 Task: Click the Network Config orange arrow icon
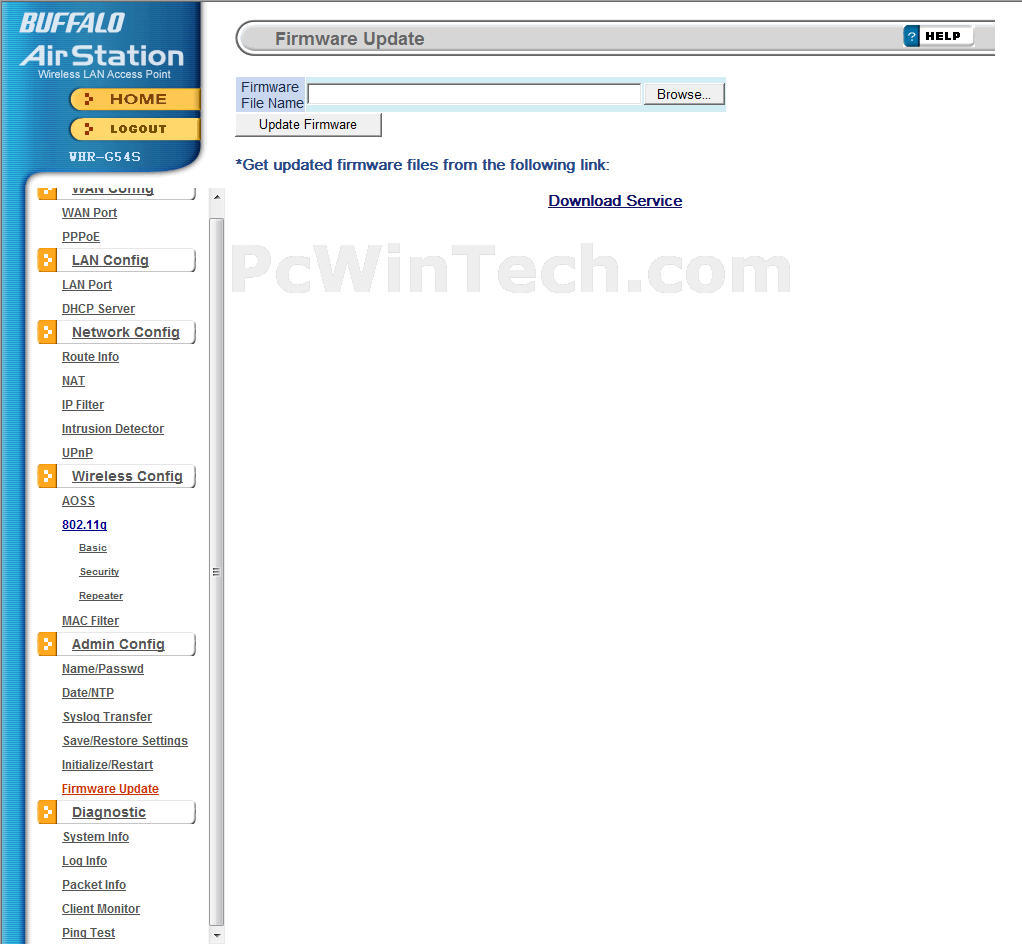(47, 332)
